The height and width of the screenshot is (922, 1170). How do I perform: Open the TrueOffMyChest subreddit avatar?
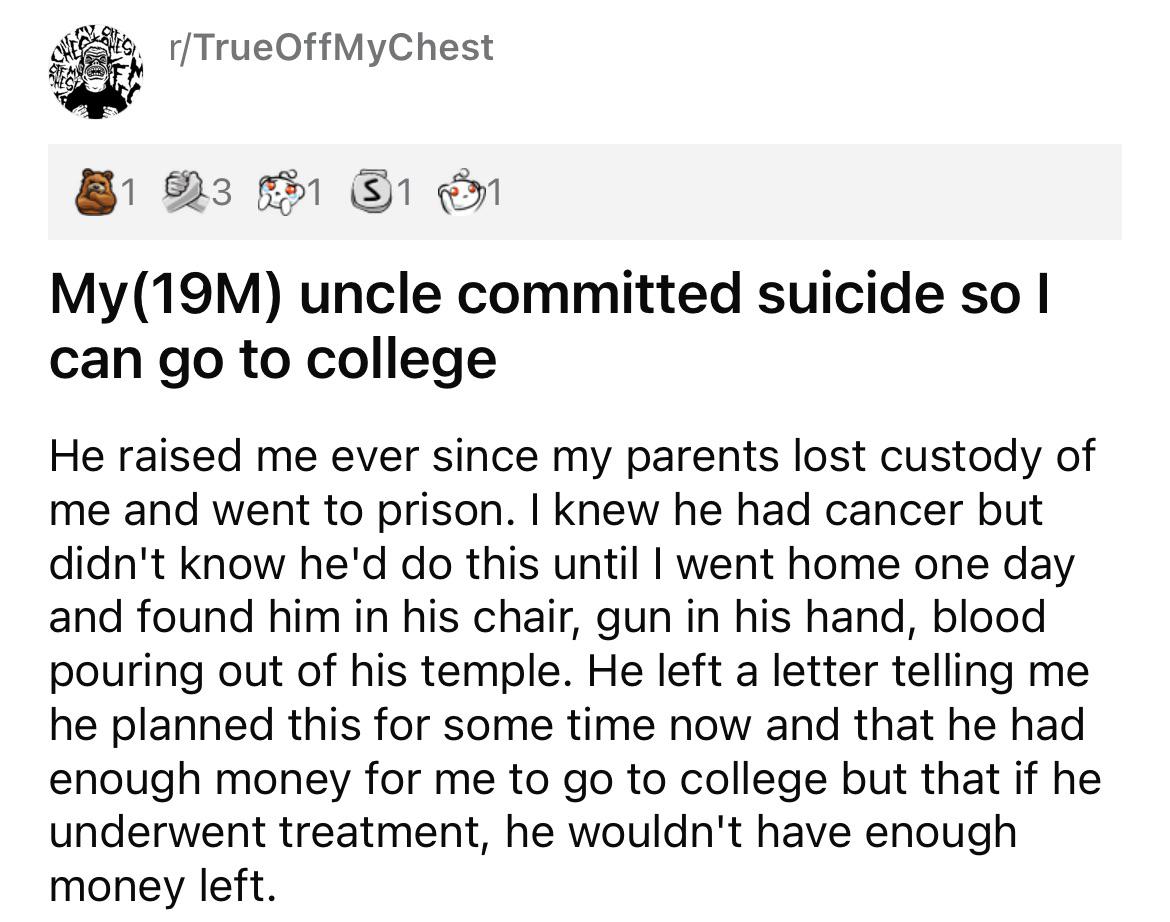point(95,73)
